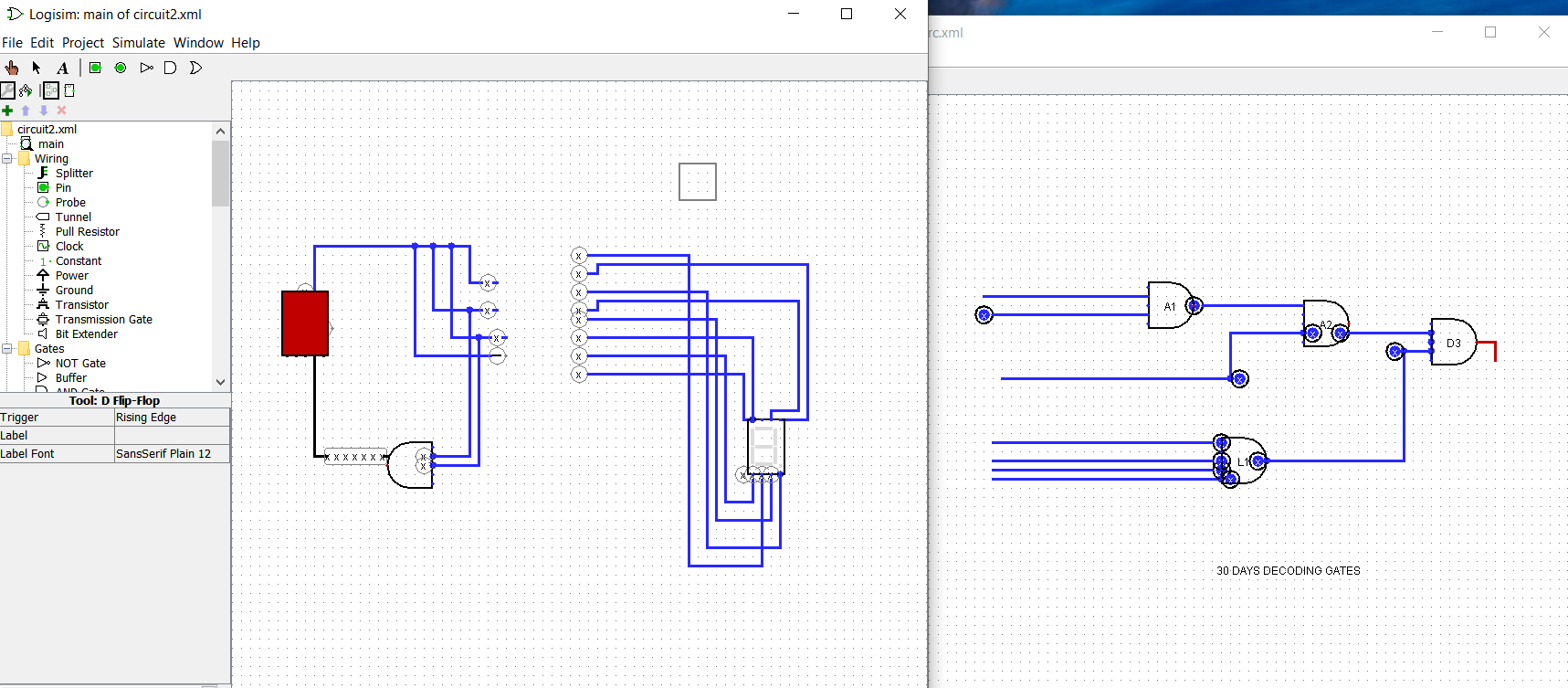Select Transmission Gate in component tree
This screenshot has width=1568, height=688.
pos(103,320)
